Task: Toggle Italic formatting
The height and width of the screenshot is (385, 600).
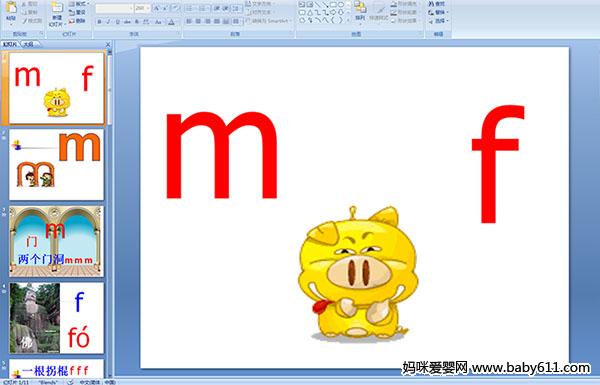Action: (108, 22)
